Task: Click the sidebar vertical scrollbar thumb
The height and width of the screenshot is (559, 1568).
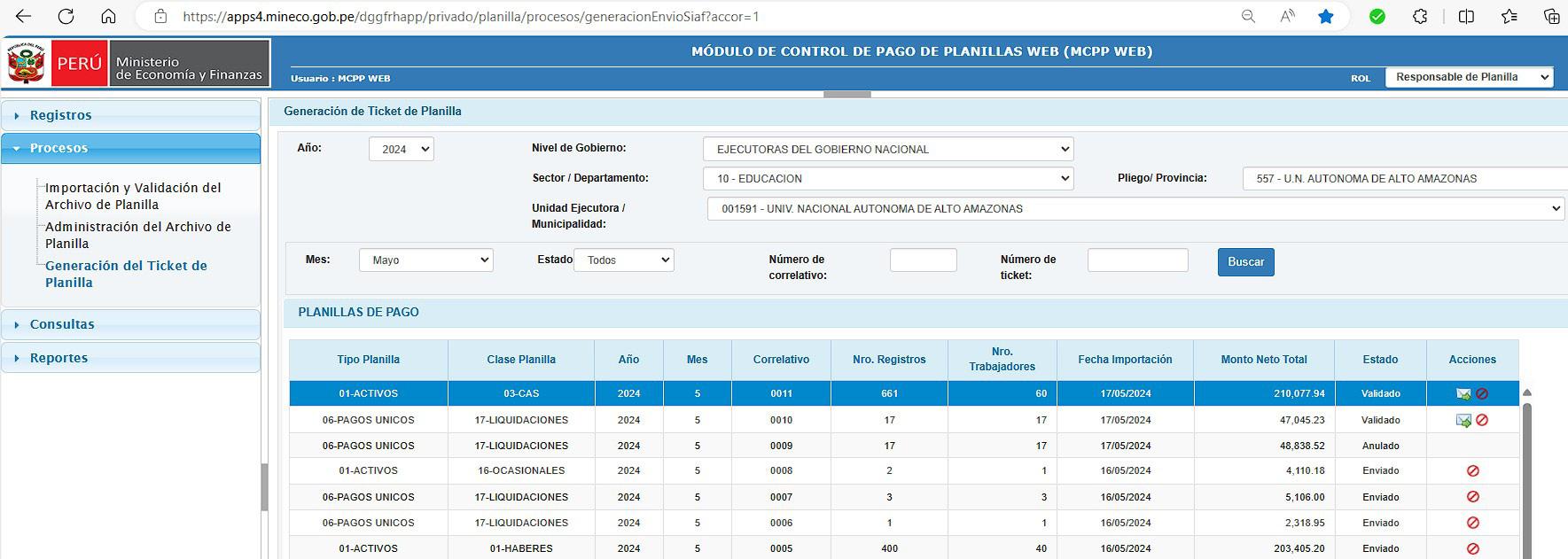Action: coord(264,487)
